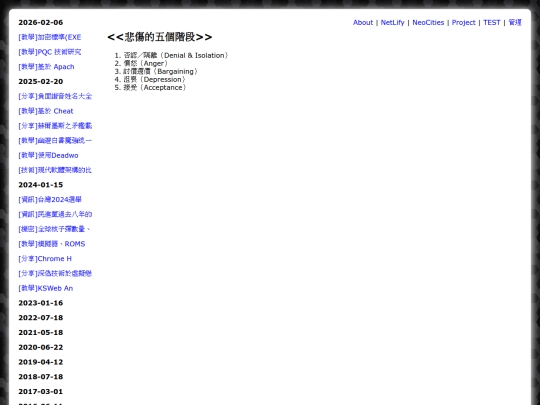This screenshot has width=540, height=405.
Task: Open the 全球核子彈數量 article
Action: [54, 229]
